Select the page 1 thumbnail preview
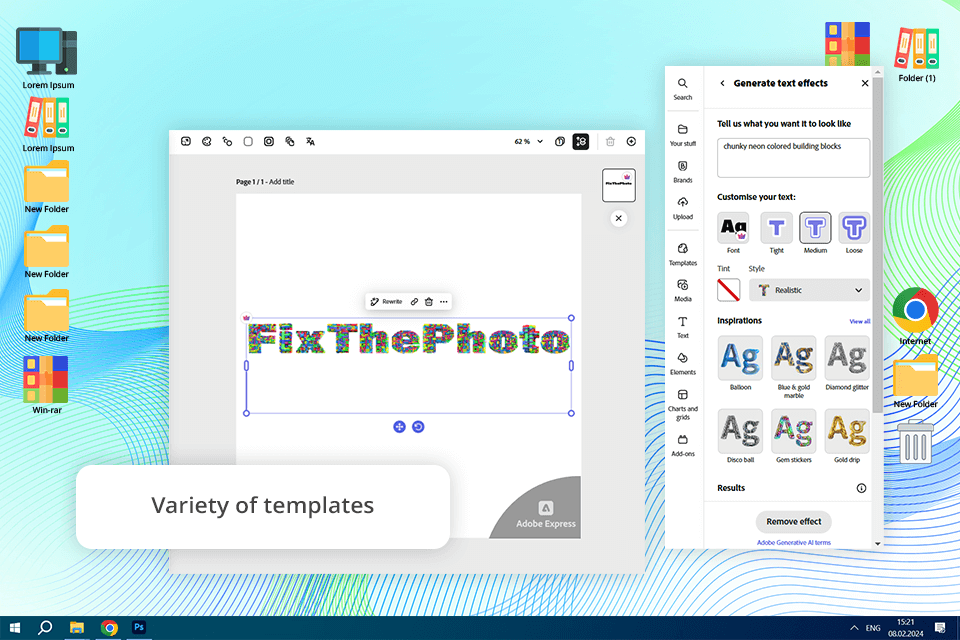960x640 pixels. (x=618, y=185)
